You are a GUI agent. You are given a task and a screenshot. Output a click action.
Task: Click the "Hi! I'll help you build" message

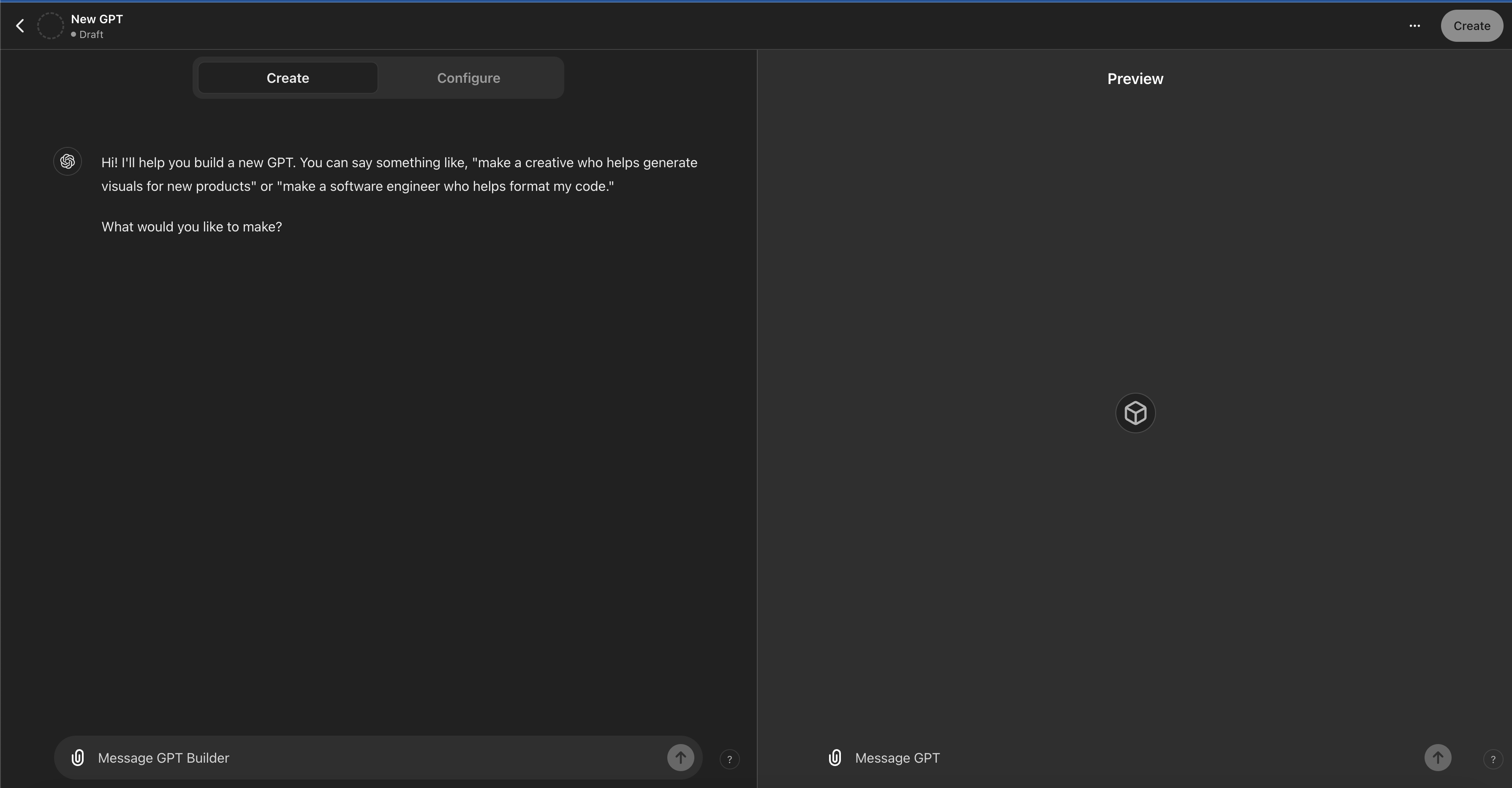click(399, 174)
